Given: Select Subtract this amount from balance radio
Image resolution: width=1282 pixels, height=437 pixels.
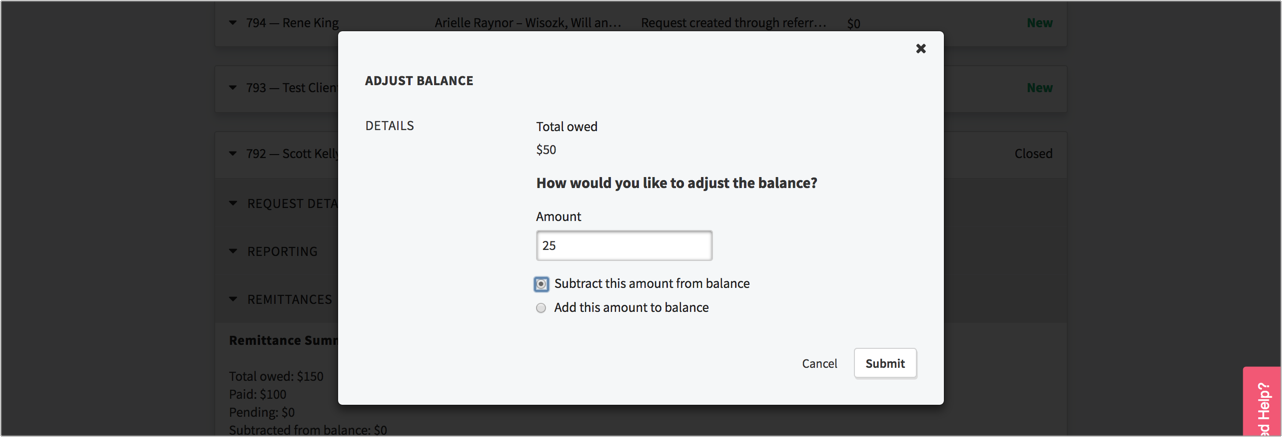Looking at the screenshot, I should (541, 284).
